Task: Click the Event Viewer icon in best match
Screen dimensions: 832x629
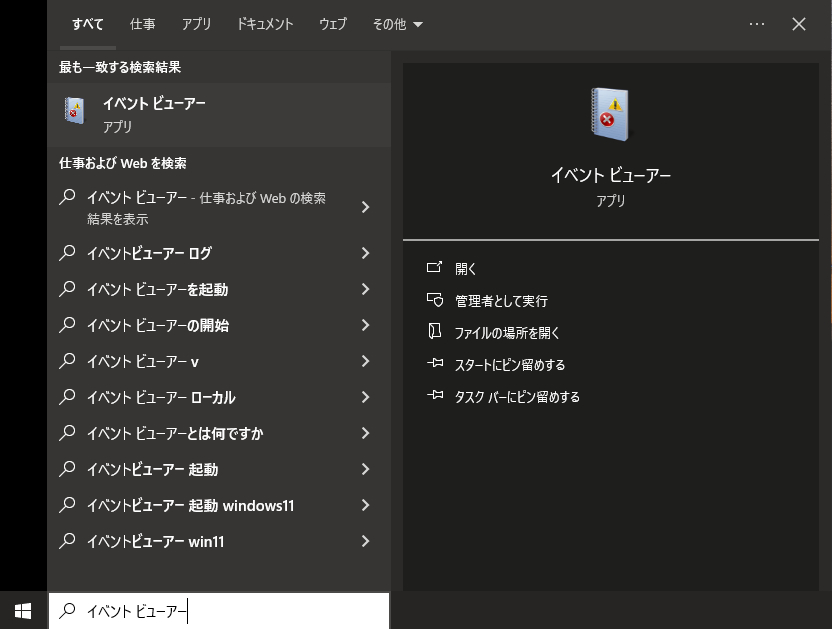Action: (x=74, y=111)
